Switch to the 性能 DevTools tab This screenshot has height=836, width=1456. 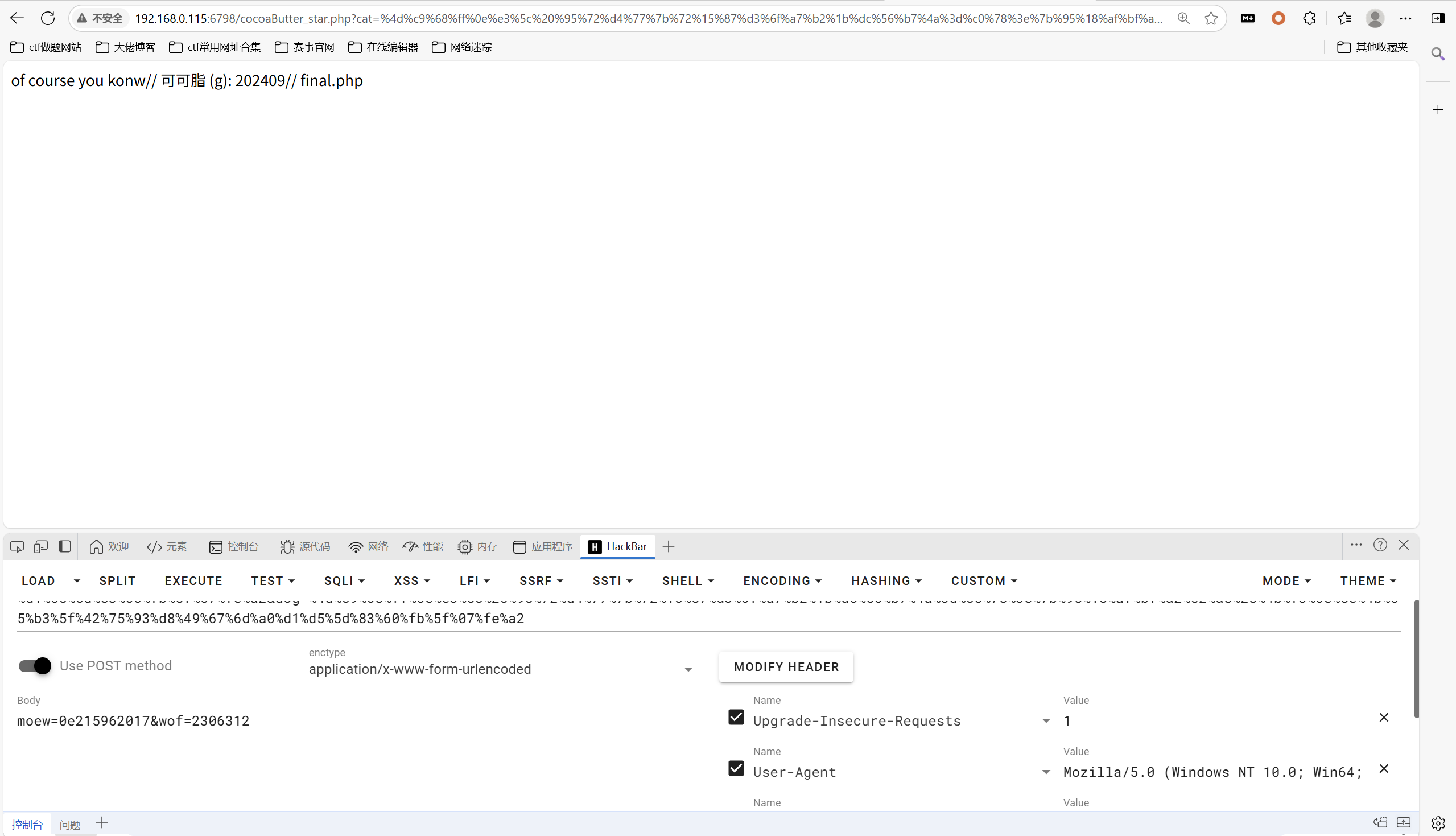(423, 546)
